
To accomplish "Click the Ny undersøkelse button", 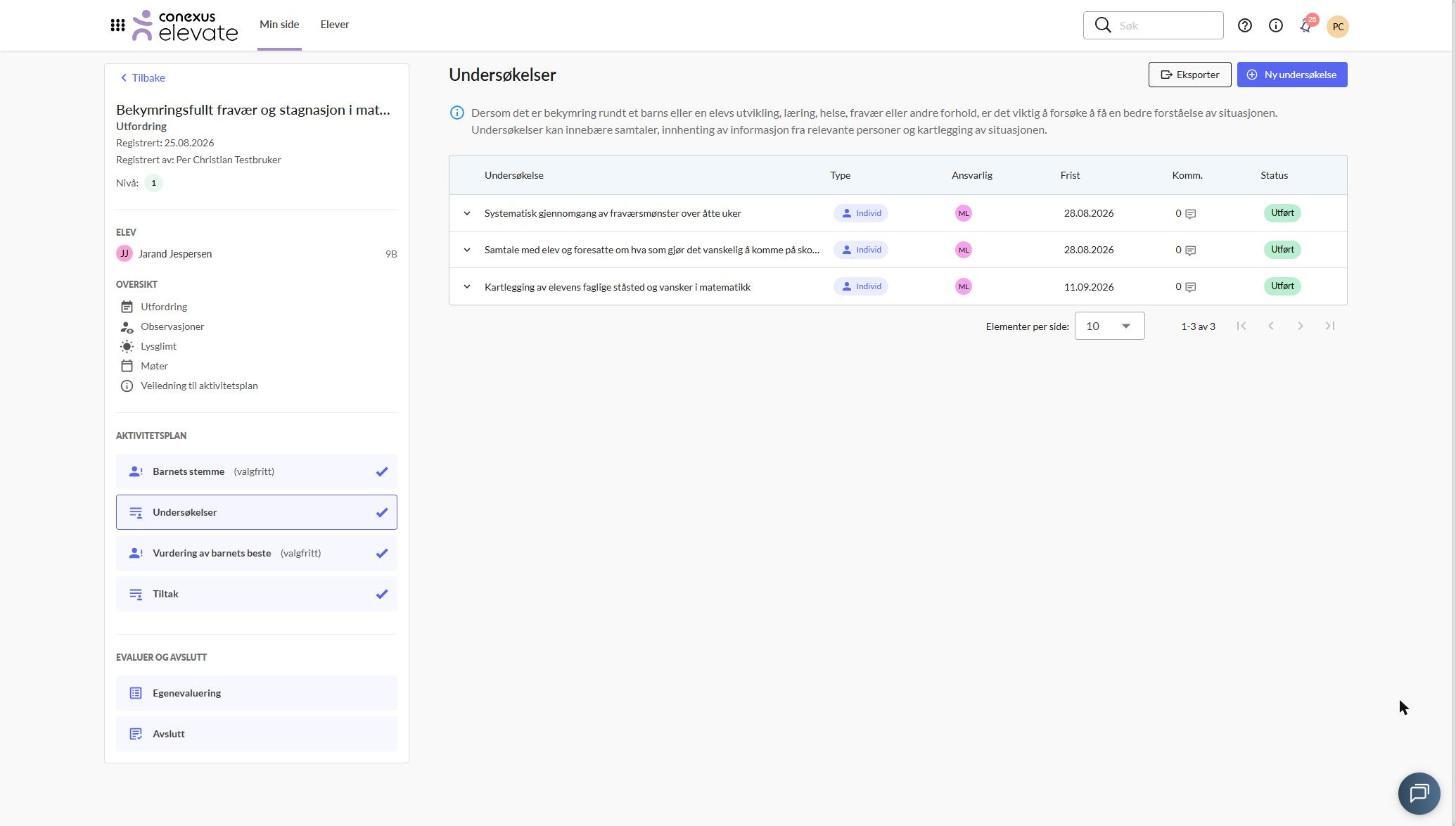I will 1292,75.
